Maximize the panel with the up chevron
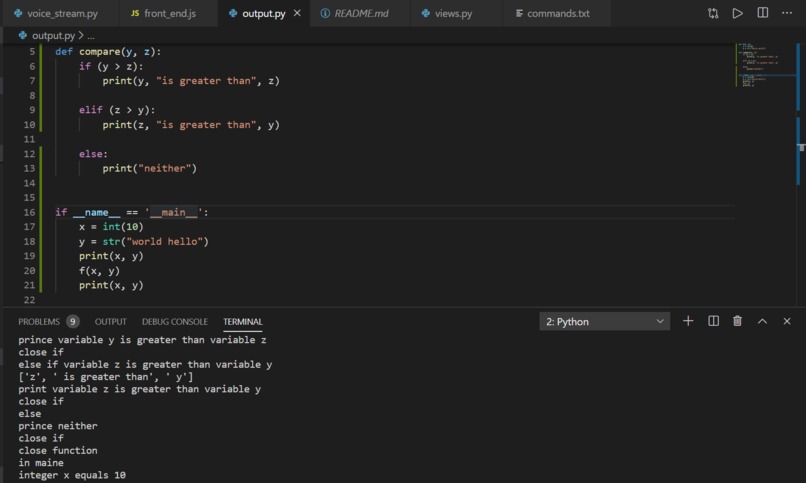Screen dimensions: 806x483 pos(762,321)
